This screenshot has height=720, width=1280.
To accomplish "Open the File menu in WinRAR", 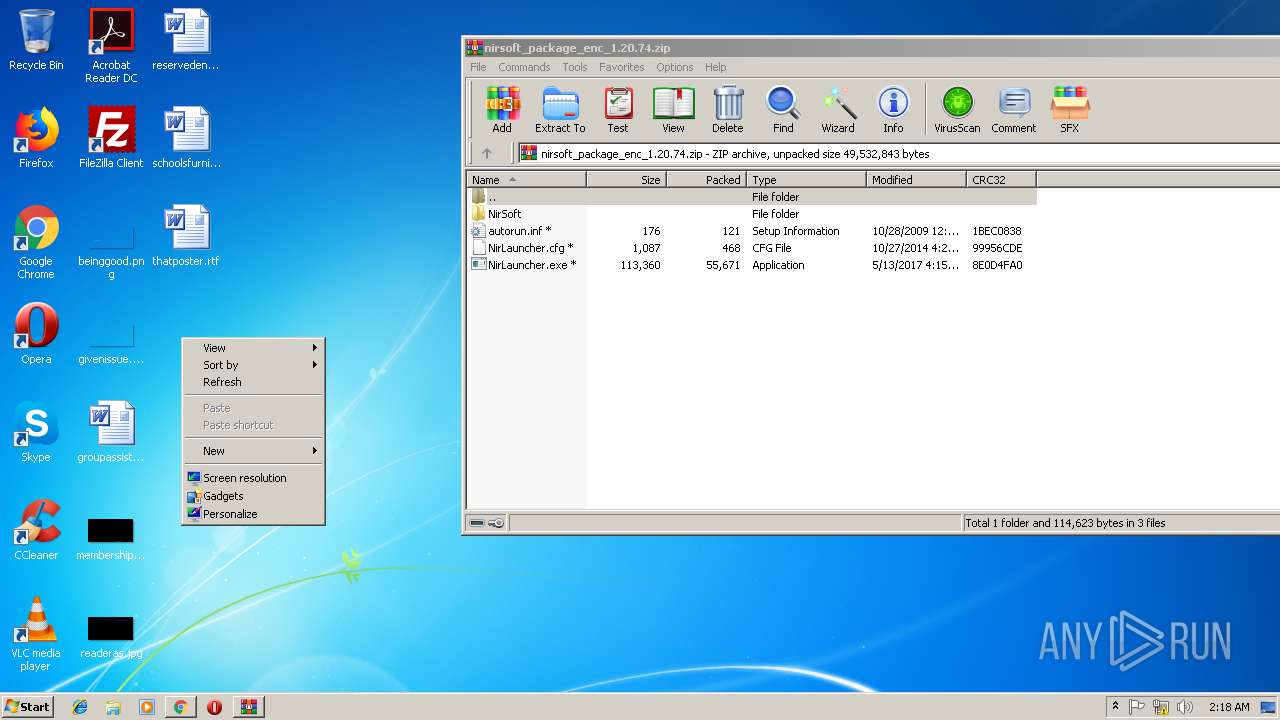I will coord(478,67).
